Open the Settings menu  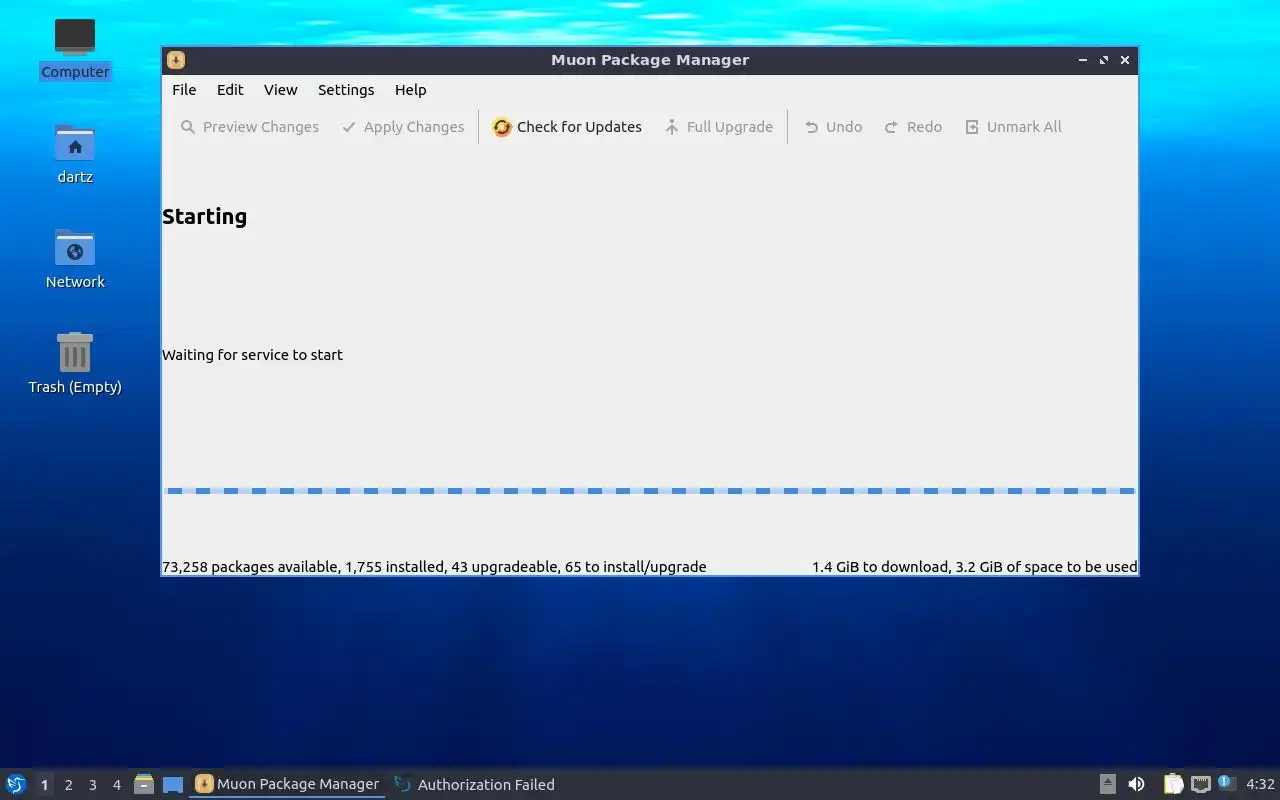point(346,90)
